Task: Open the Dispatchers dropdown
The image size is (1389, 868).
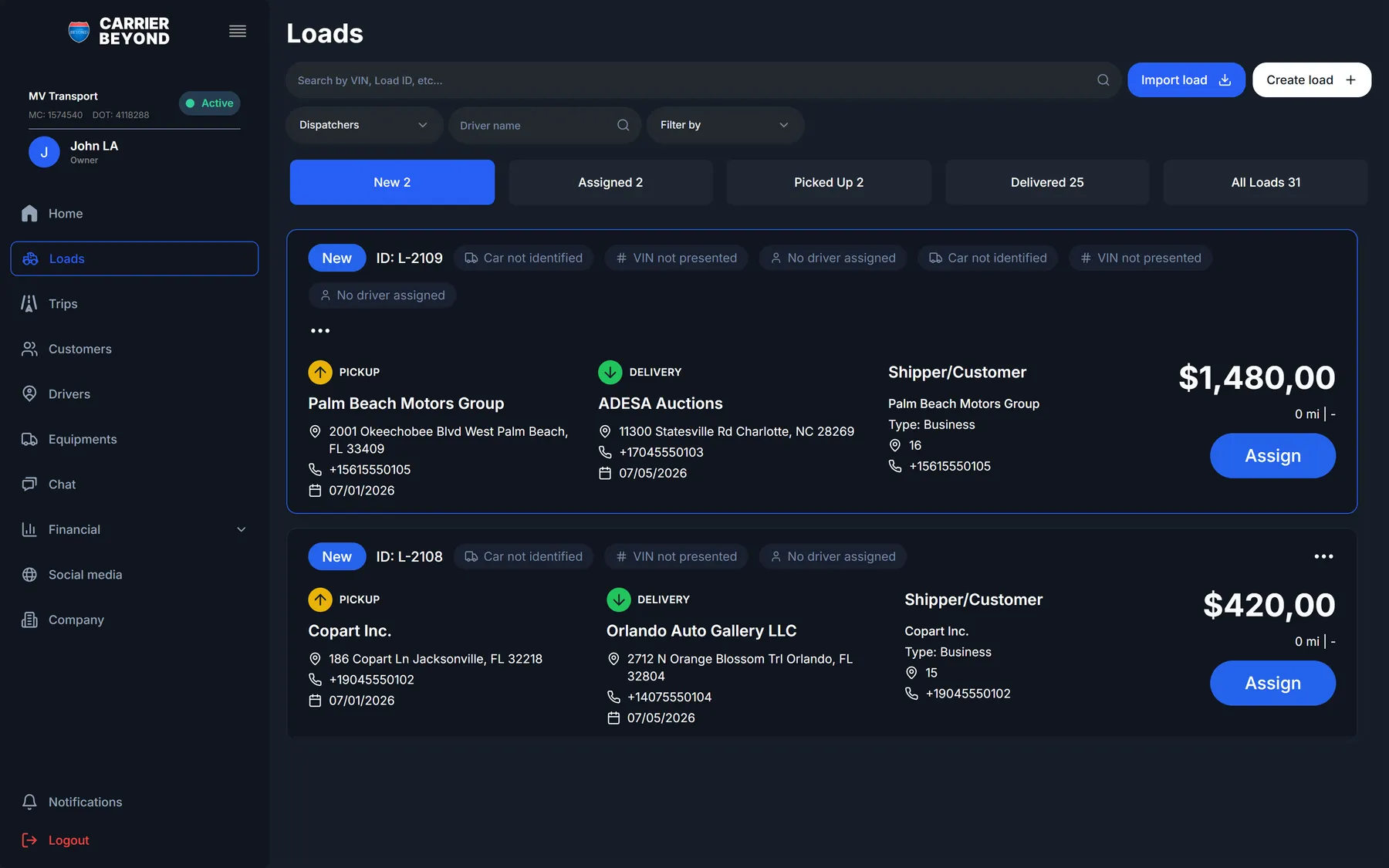Action: [364, 125]
